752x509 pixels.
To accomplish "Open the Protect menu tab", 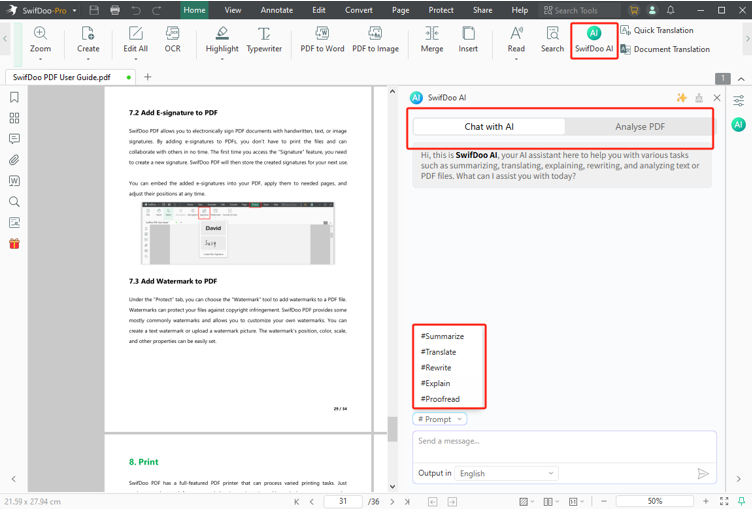I will click(x=441, y=10).
